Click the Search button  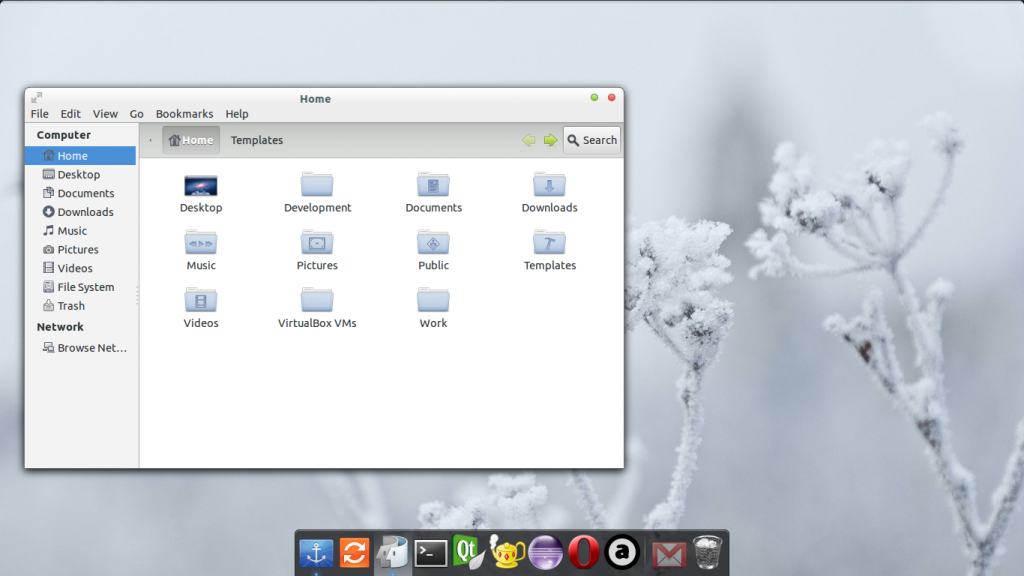[x=592, y=141]
